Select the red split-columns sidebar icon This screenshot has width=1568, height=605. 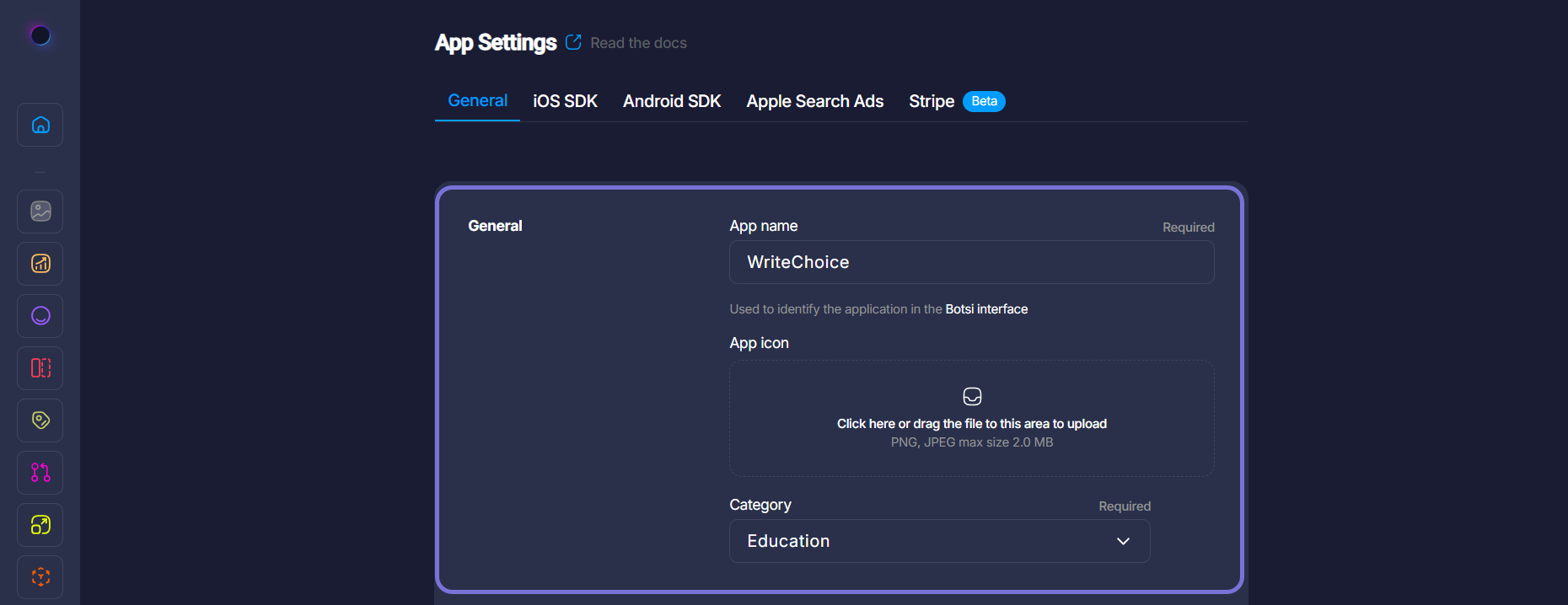click(x=40, y=368)
